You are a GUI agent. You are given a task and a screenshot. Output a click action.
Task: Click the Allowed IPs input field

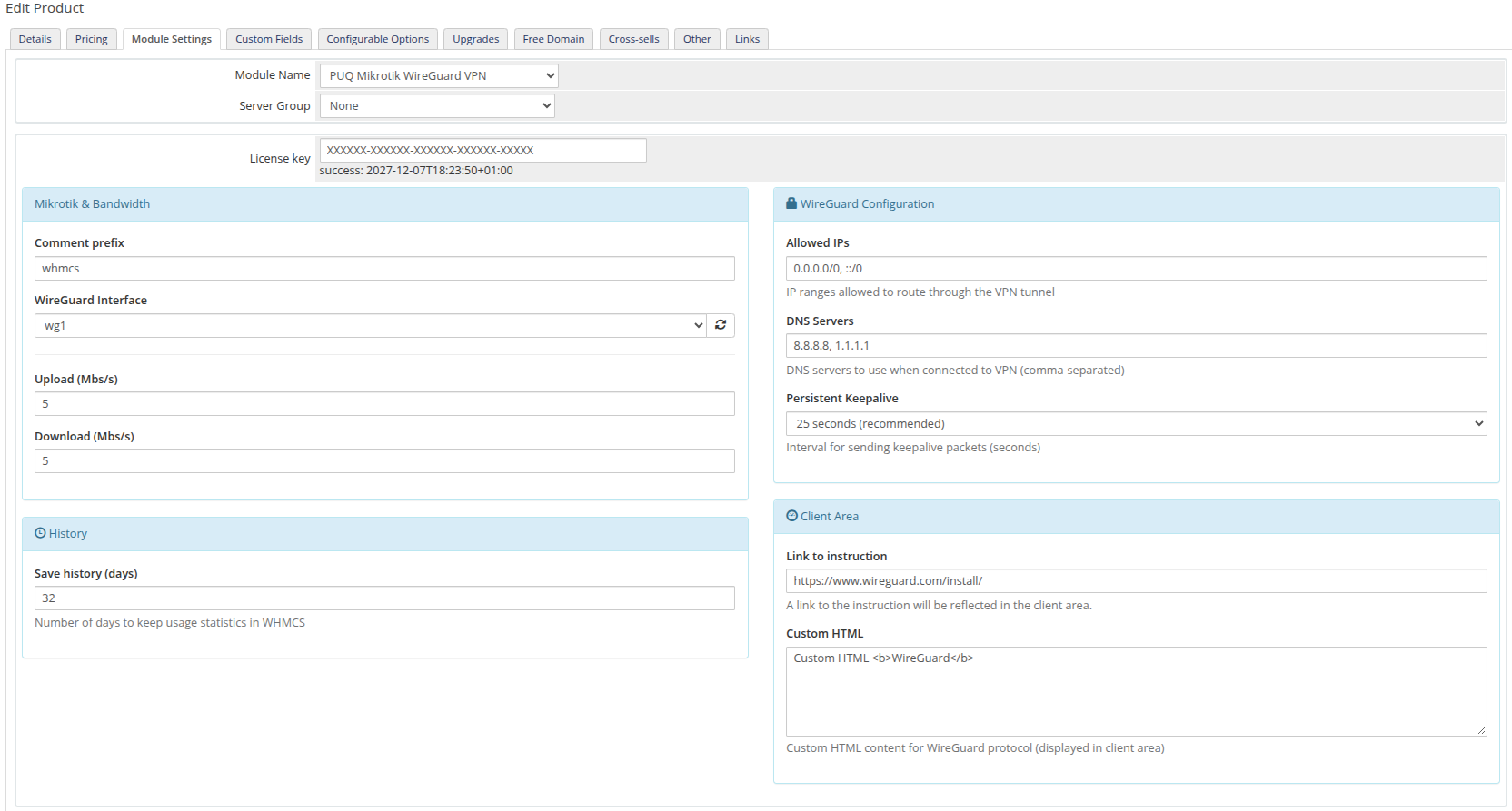click(1136, 268)
